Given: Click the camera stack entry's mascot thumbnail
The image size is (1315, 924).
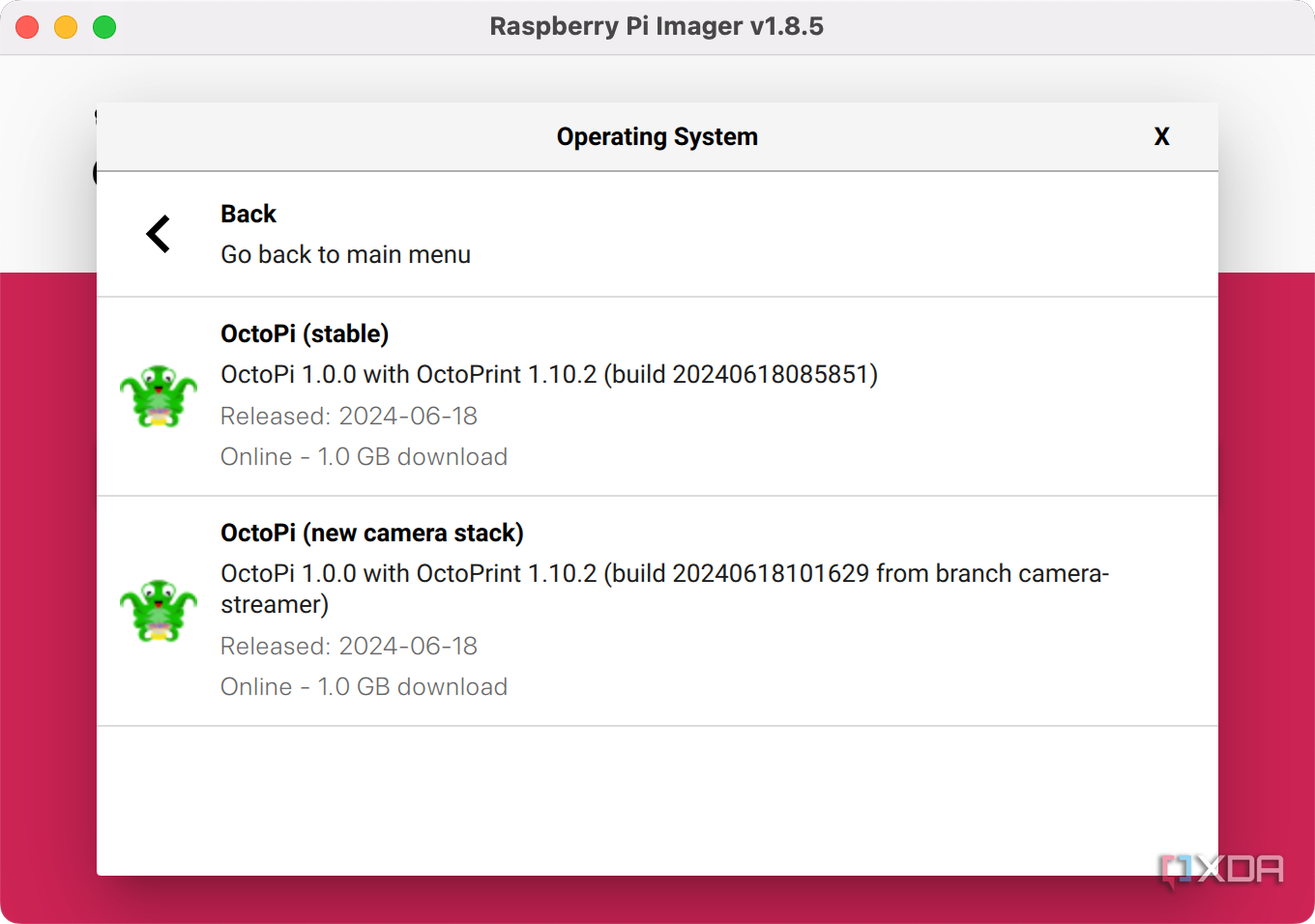Looking at the screenshot, I should pyautogui.click(x=158, y=609).
